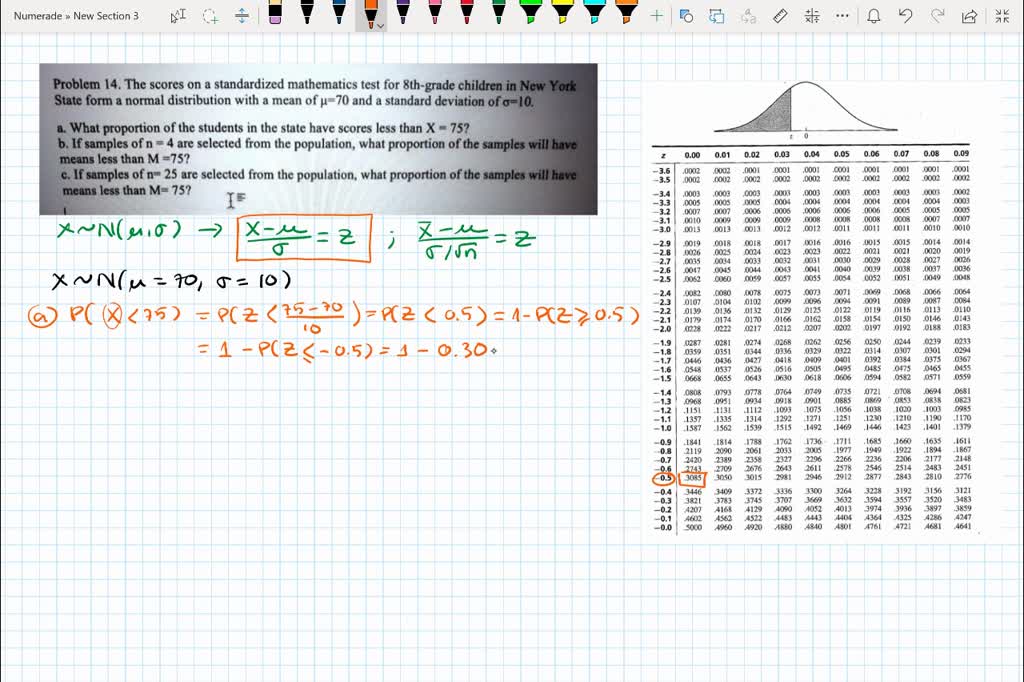Select the ruler tool
This screenshot has height=682, width=1024.
tap(779, 16)
